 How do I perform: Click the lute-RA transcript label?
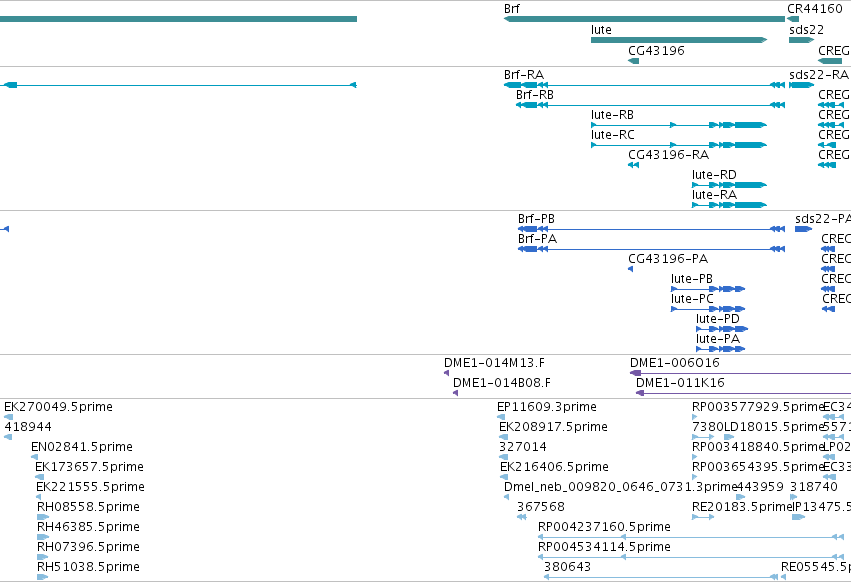click(714, 194)
